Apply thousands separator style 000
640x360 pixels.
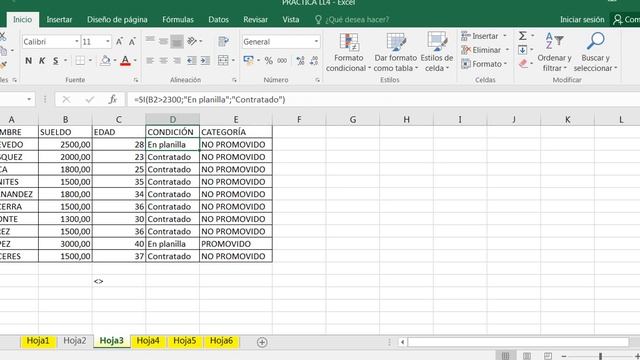(x=282, y=61)
